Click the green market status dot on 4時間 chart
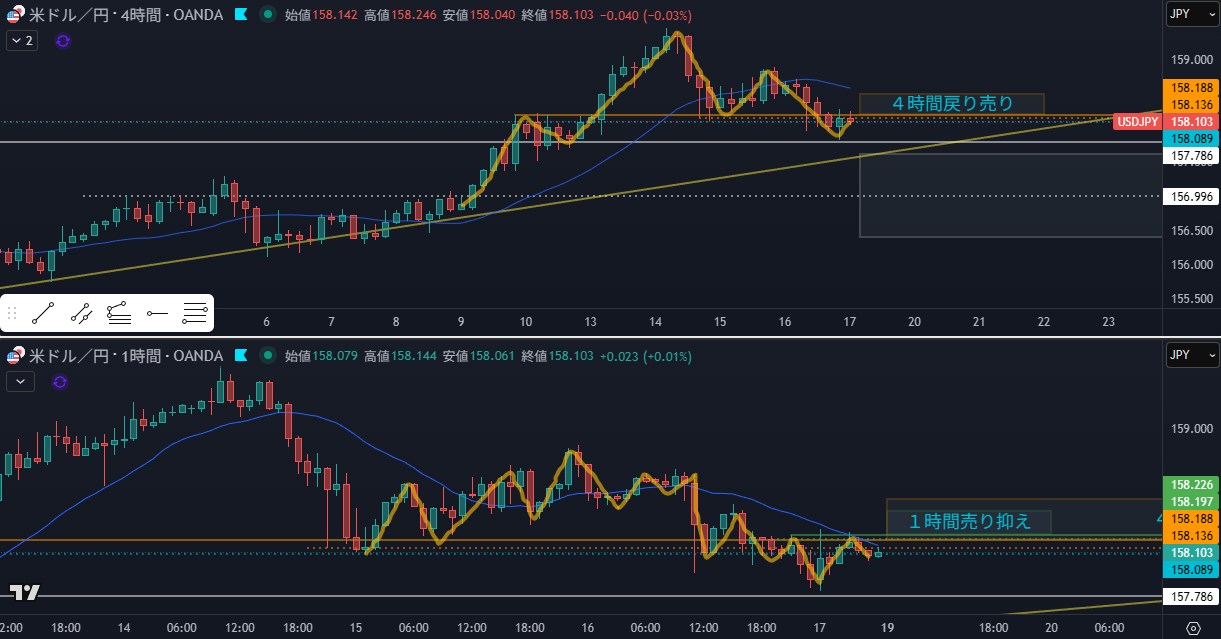The width and height of the screenshot is (1221, 639). click(267, 15)
